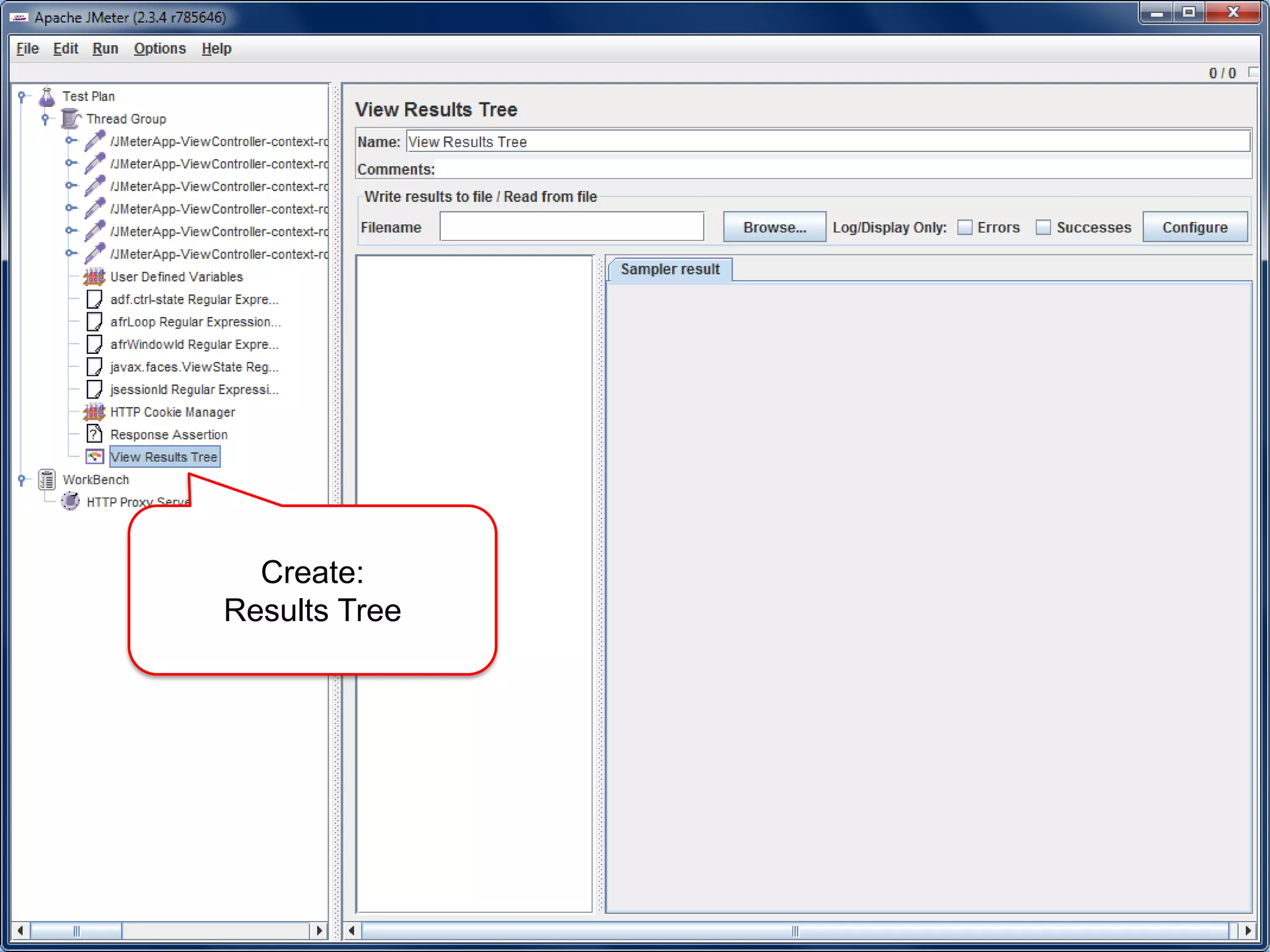This screenshot has height=952, width=1270.
Task: Click the main panel scrollbar left arrow
Action: click(x=352, y=930)
